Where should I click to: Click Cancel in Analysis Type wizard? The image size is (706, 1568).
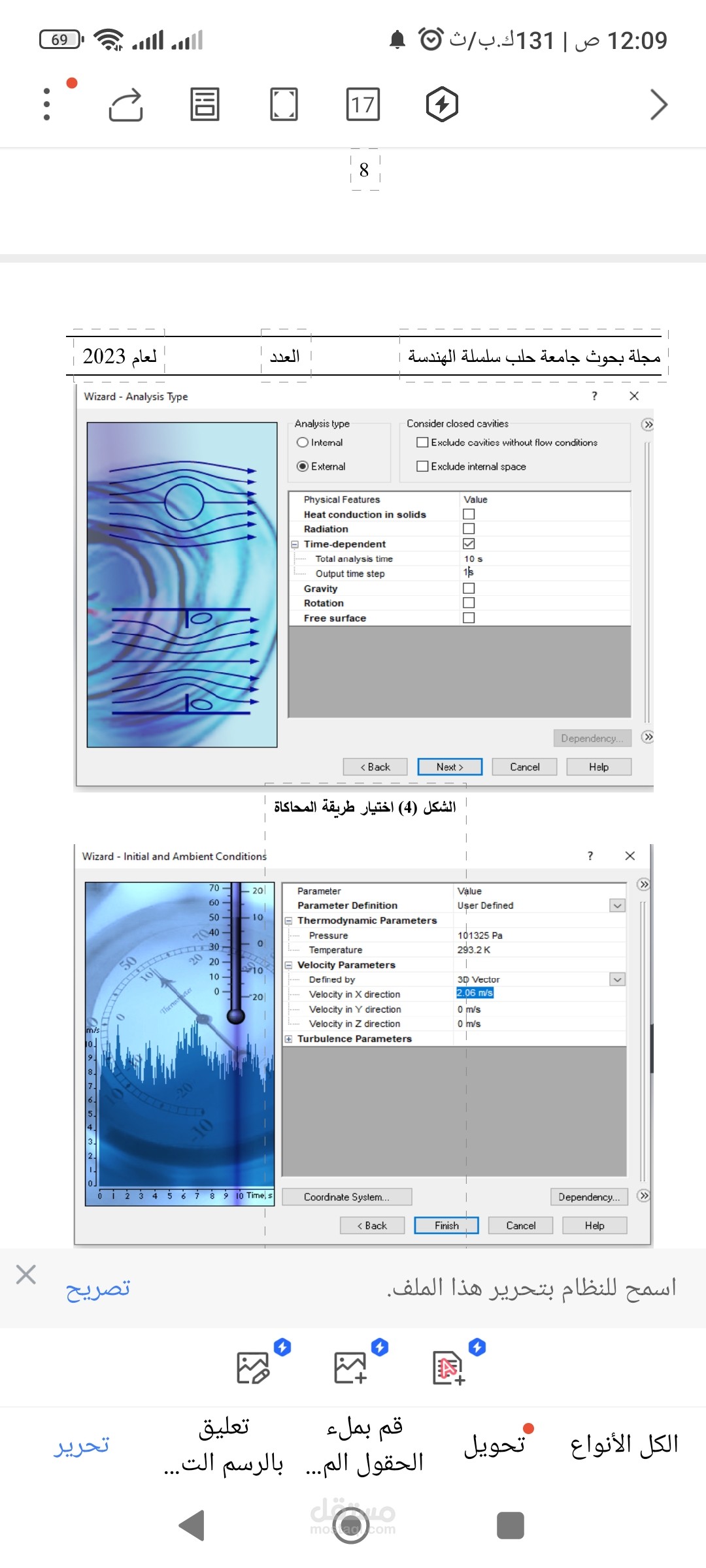524,767
